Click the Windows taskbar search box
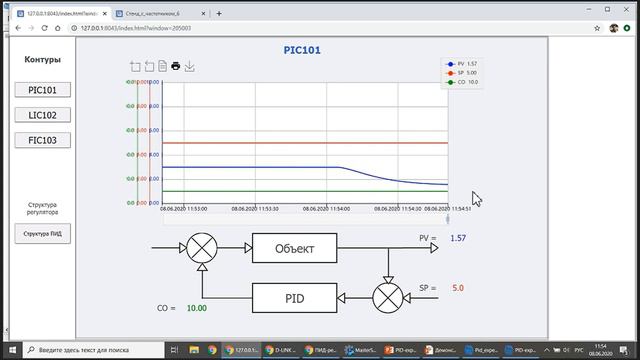 pos(93,350)
